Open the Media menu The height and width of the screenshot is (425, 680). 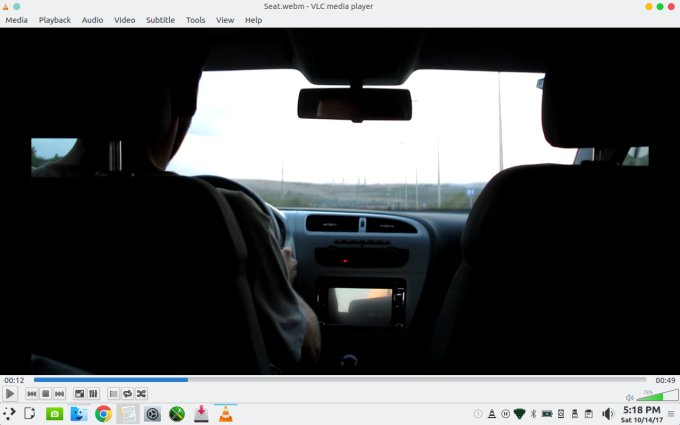tap(16, 20)
